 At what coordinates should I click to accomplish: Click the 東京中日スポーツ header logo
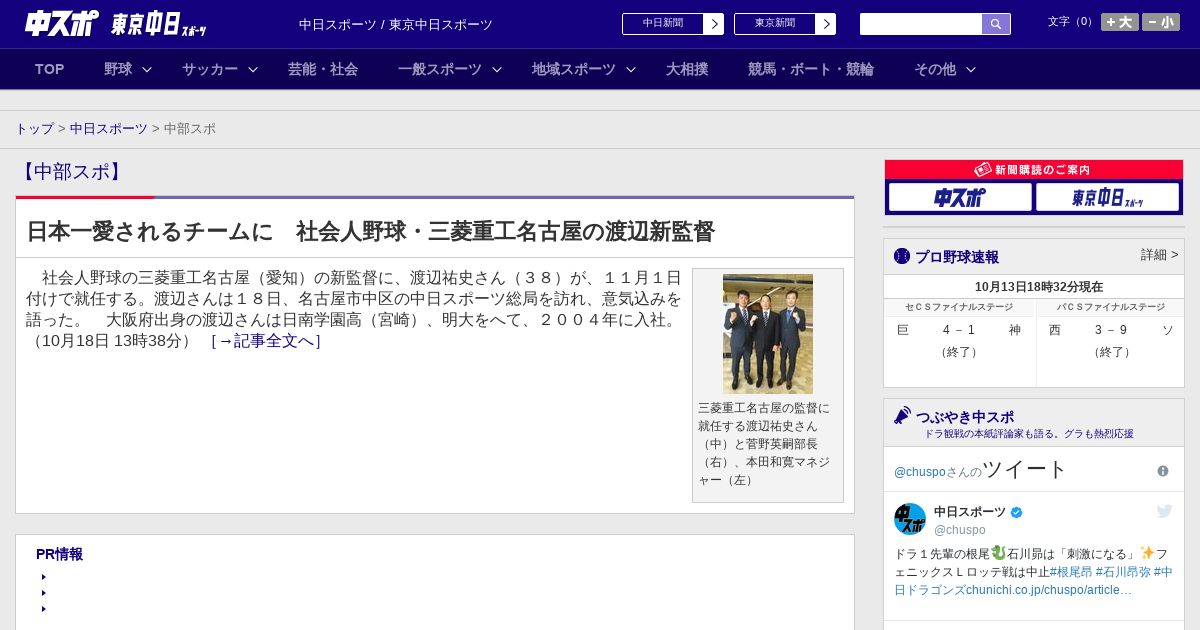coord(159,24)
